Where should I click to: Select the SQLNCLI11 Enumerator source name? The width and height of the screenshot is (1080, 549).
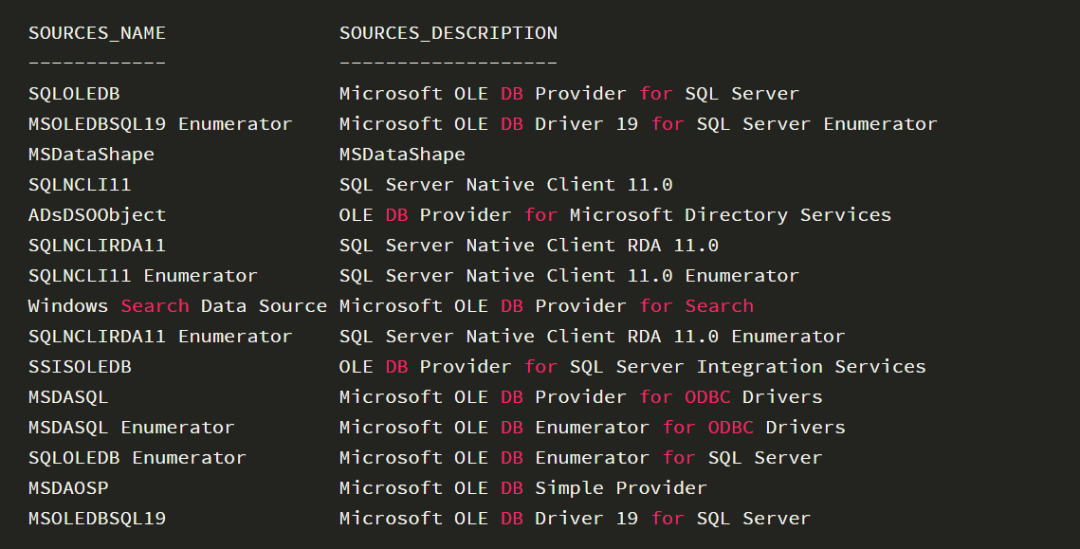tap(142, 276)
